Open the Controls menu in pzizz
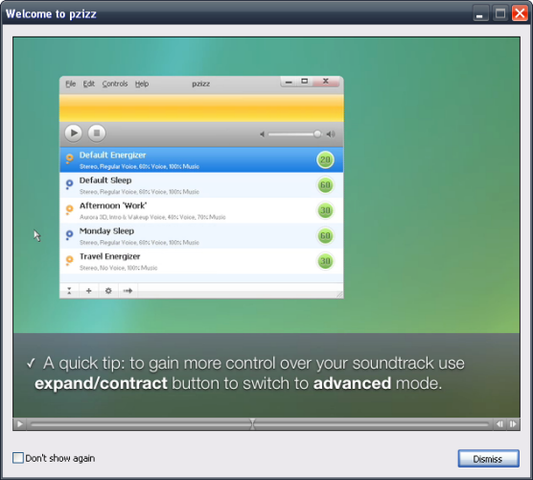This screenshot has width=533, height=480. pos(115,84)
